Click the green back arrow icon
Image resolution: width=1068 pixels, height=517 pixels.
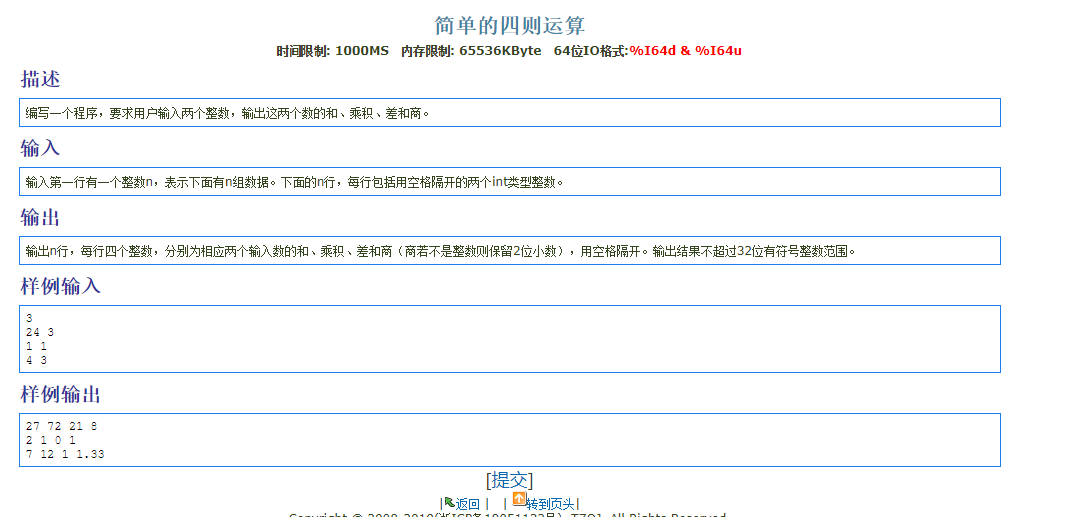[x=450, y=503]
